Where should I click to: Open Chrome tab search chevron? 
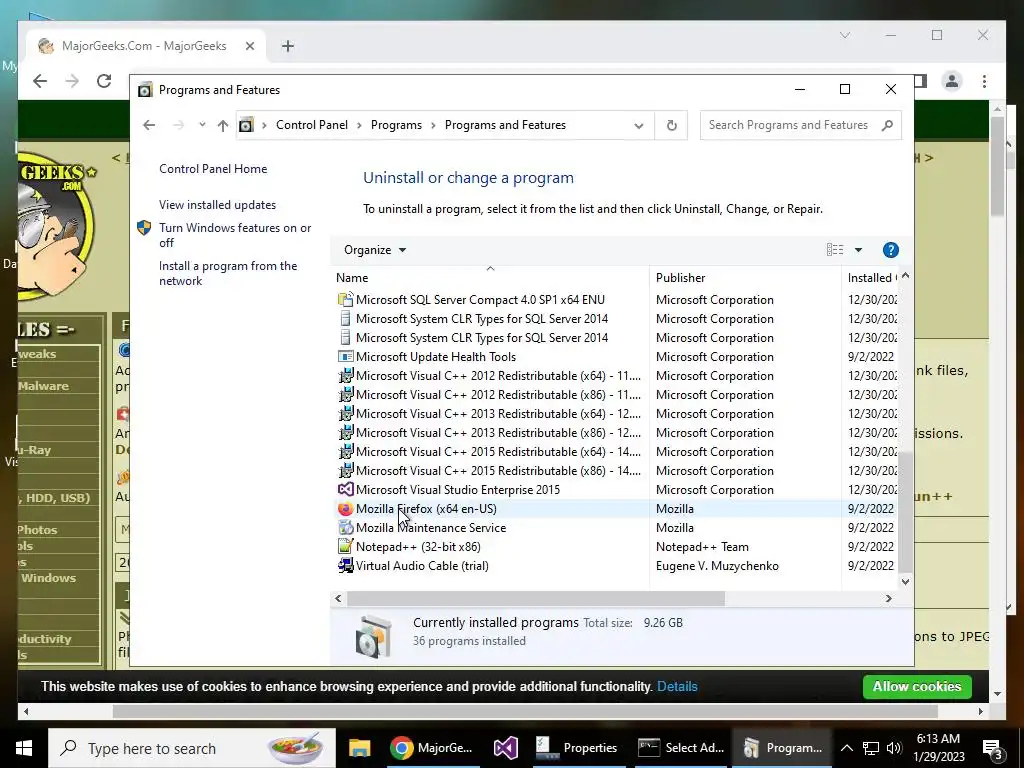click(844, 35)
